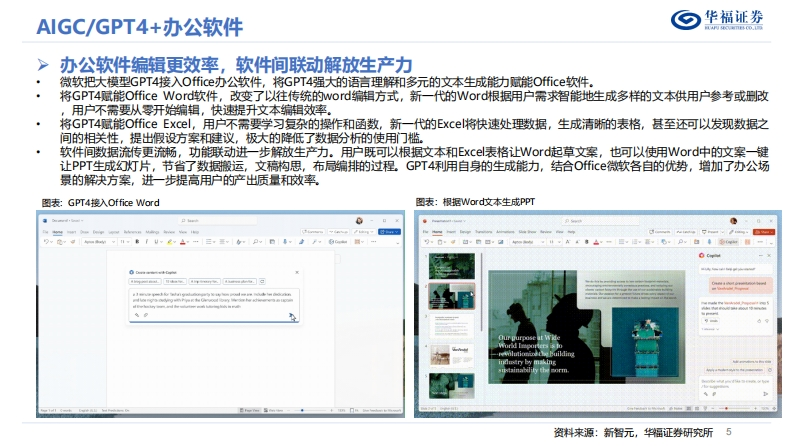Click the Copilot button in Word toolbar
The width and height of the screenshot is (793, 446).
pos(338,242)
